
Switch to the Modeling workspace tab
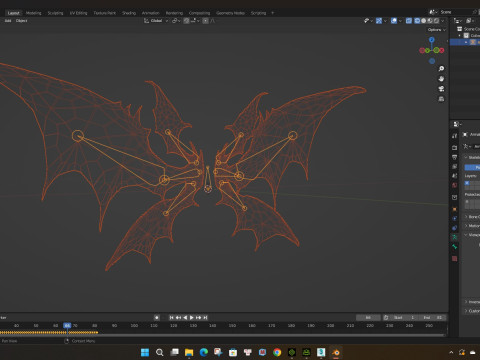click(x=34, y=13)
